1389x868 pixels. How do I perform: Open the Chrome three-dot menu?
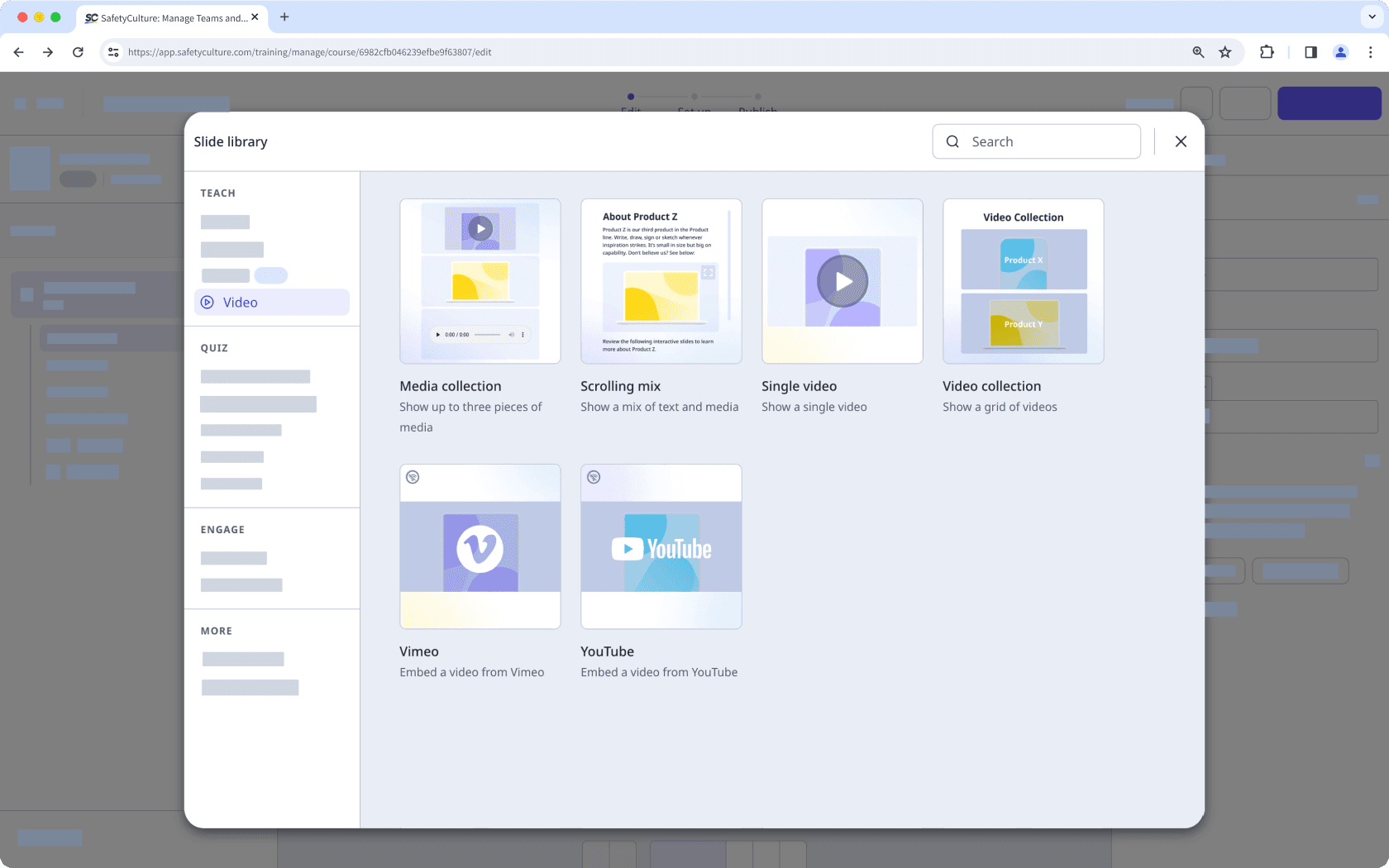tap(1370, 52)
